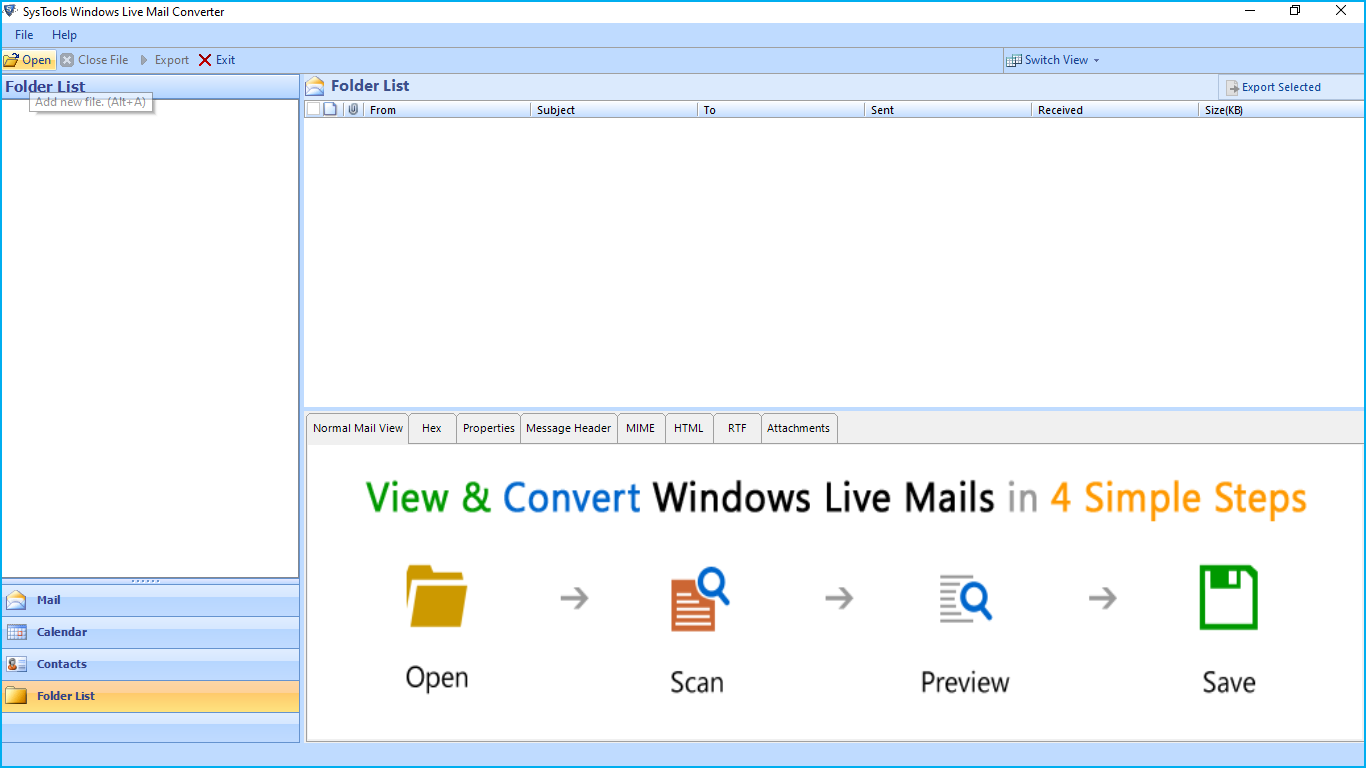Click the Exit toolbar button

[x=217, y=60]
